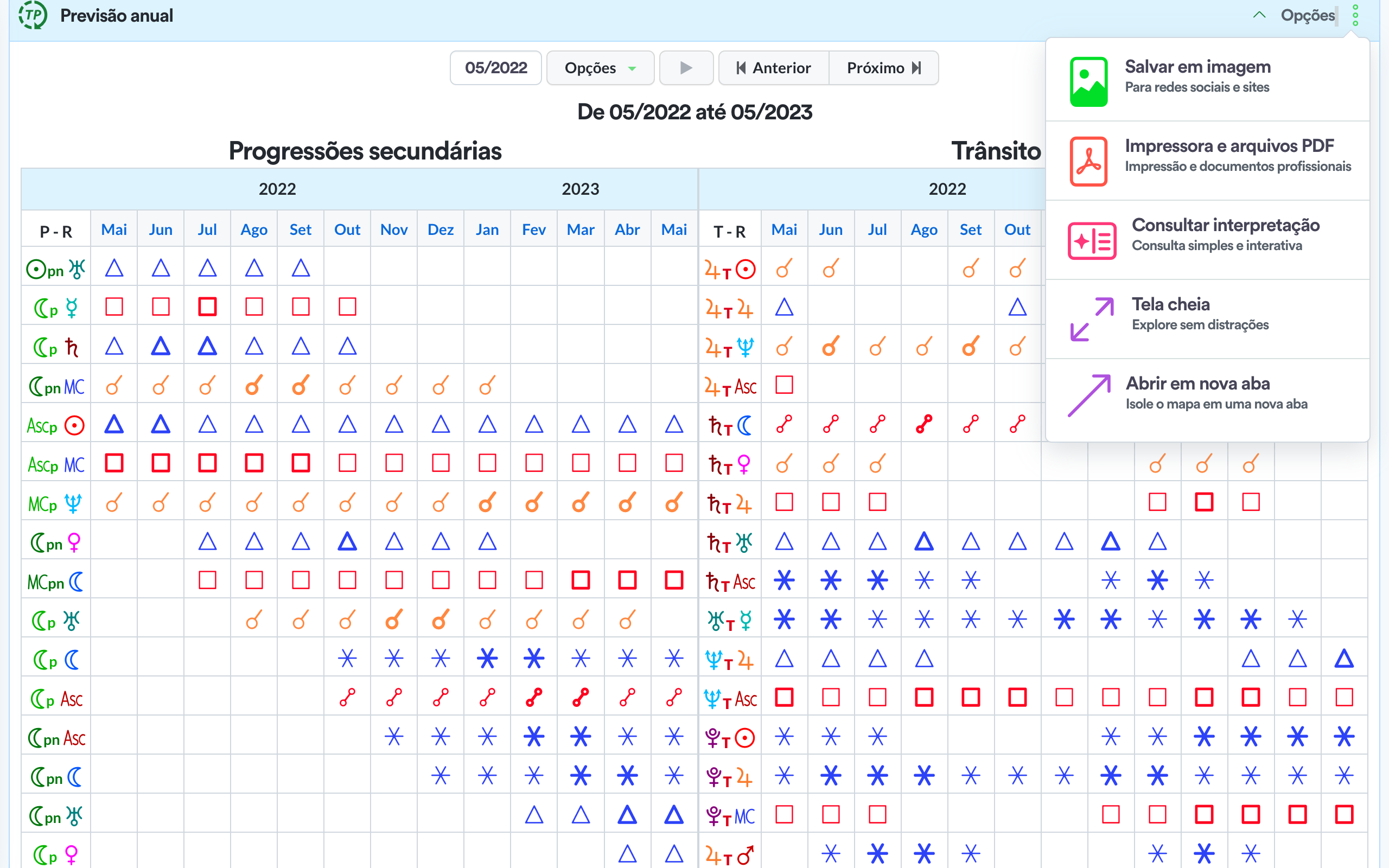
Task: Go to the Anterior period
Action: [x=773, y=68]
